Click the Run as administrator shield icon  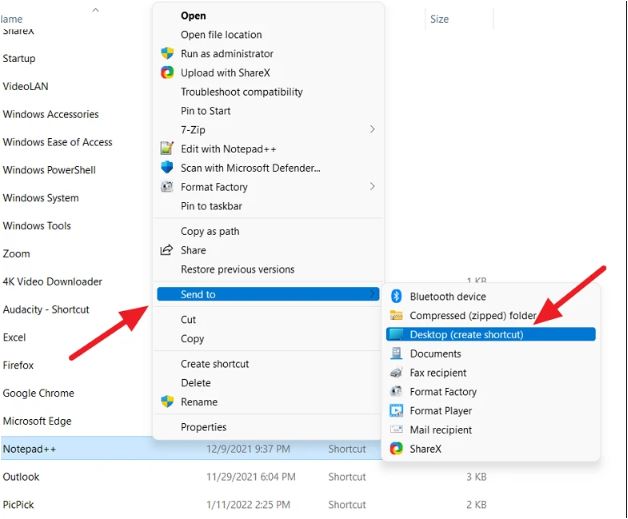[x=167, y=53]
